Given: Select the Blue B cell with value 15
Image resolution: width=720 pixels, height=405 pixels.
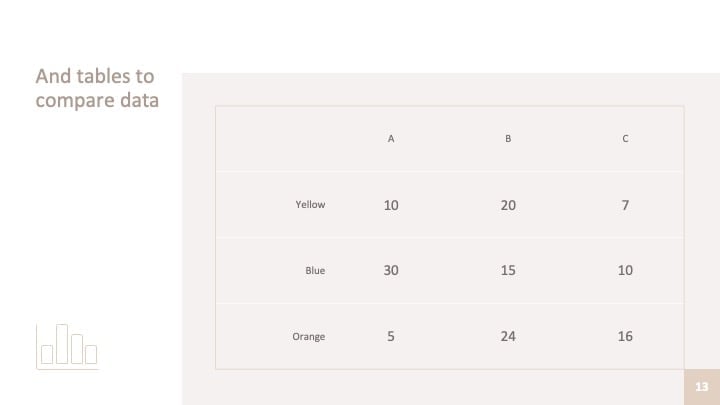Looking at the screenshot, I should 508,270.
